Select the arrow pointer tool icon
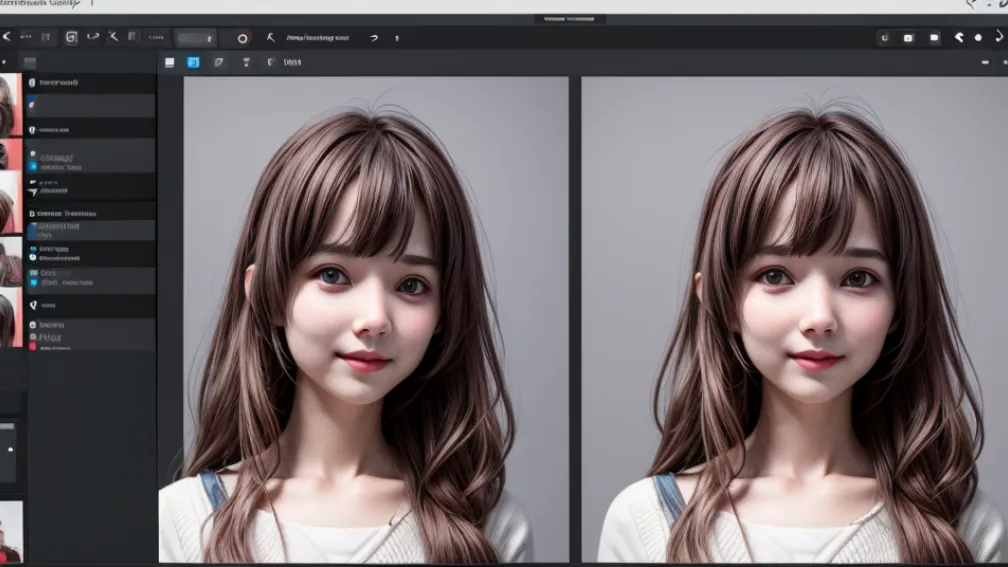The height and width of the screenshot is (567, 1008). click(x=270, y=37)
